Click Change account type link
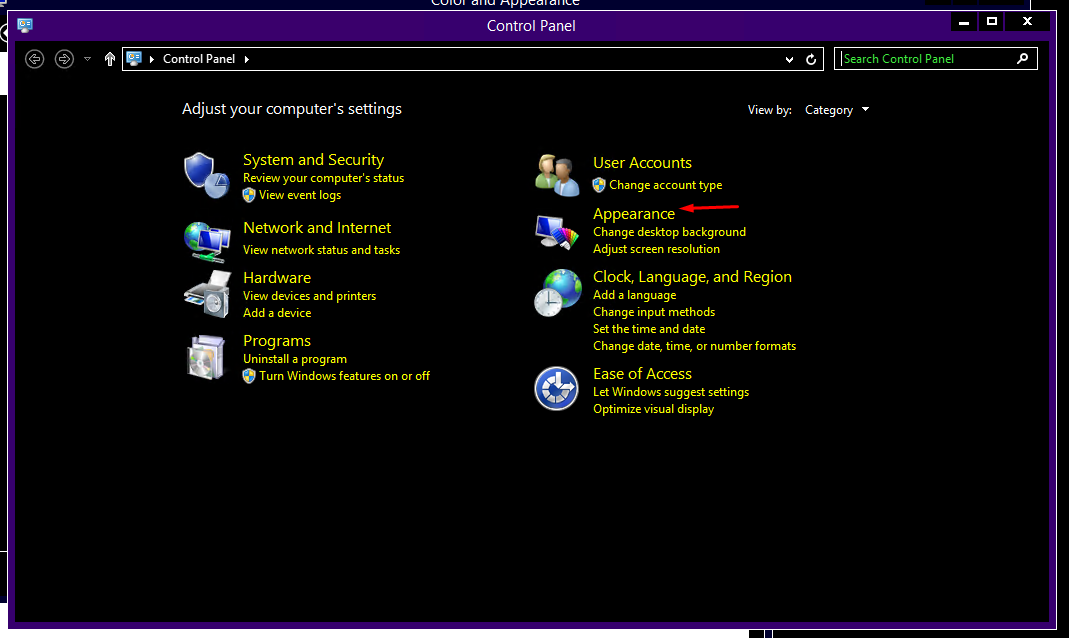Viewport: 1069px width, 638px height. point(665,185)
